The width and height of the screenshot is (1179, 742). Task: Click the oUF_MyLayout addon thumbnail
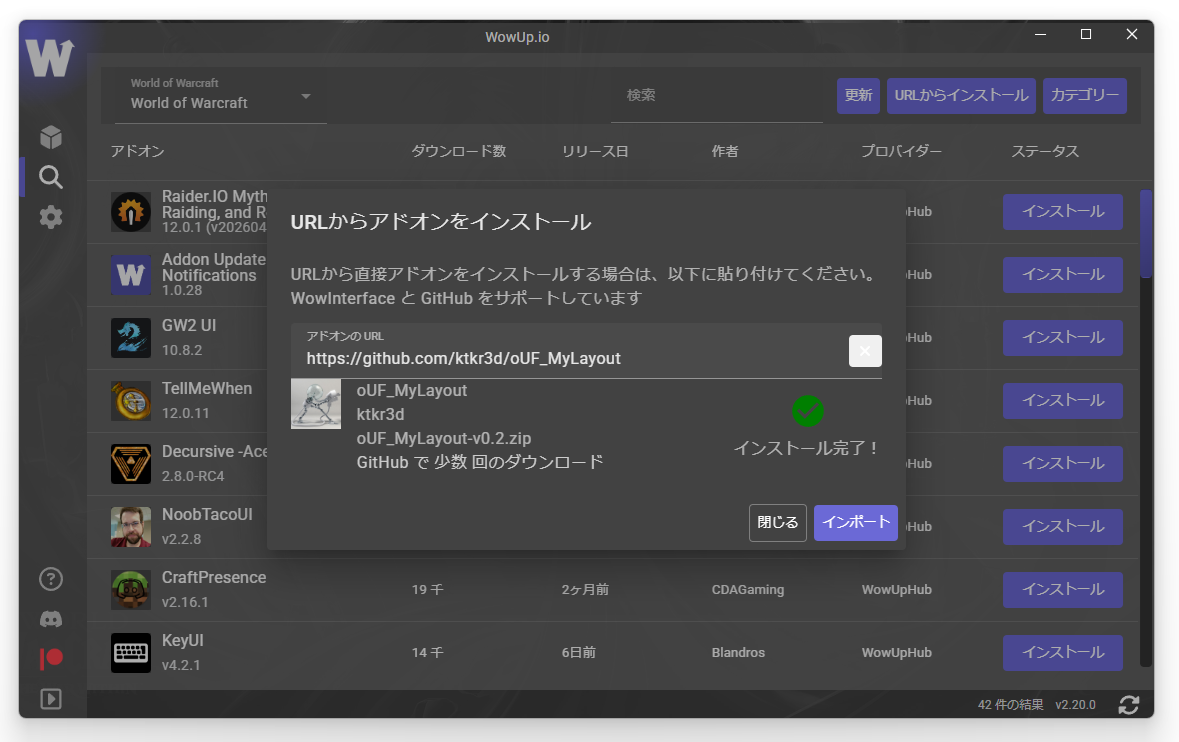click(x=316, y=404)
